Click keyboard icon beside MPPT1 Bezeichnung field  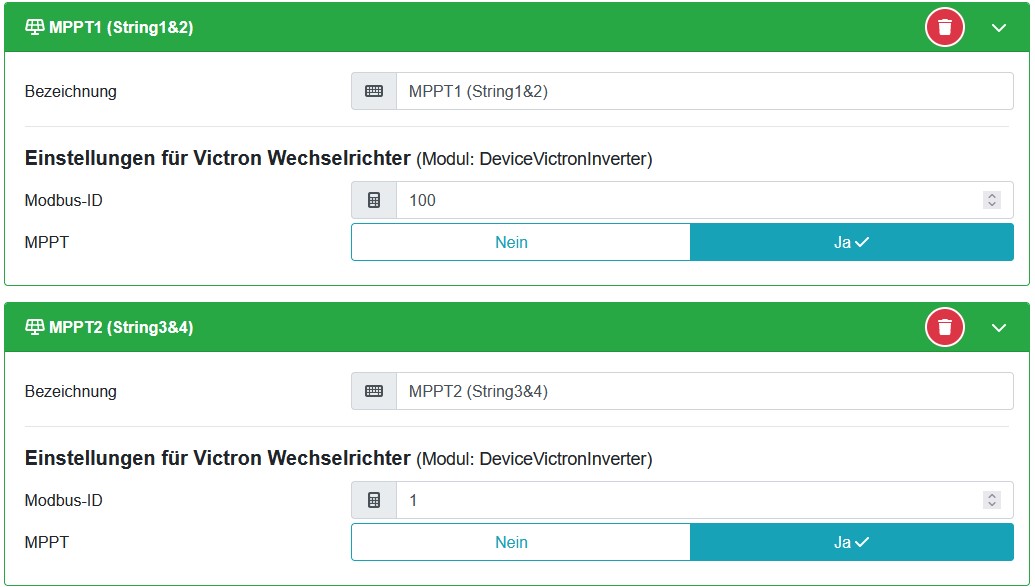pyautogui.click(x=374, y=91)
